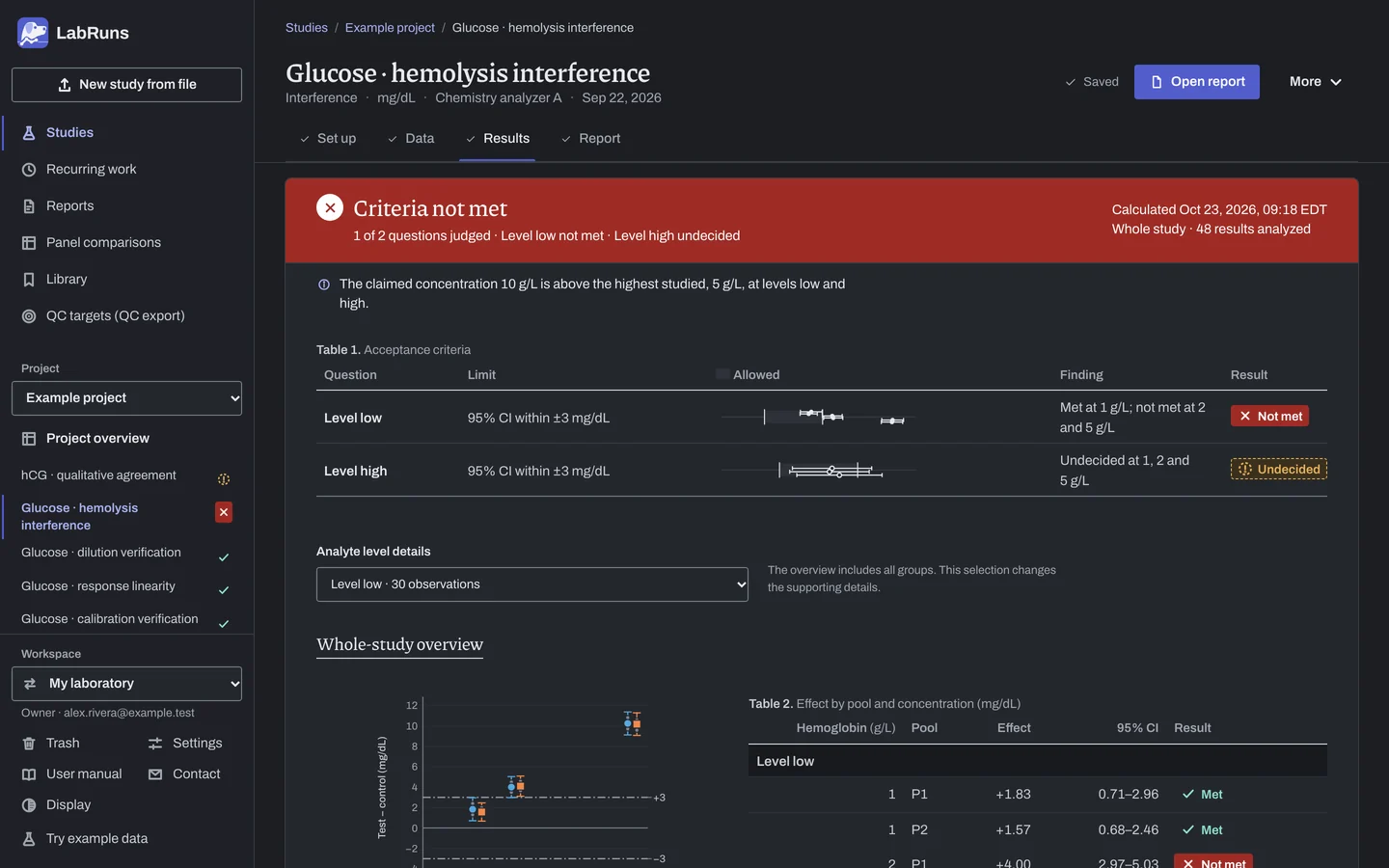The image size is (1389, 868).
Task: Click New study from file button
Action: pos(126,85)
